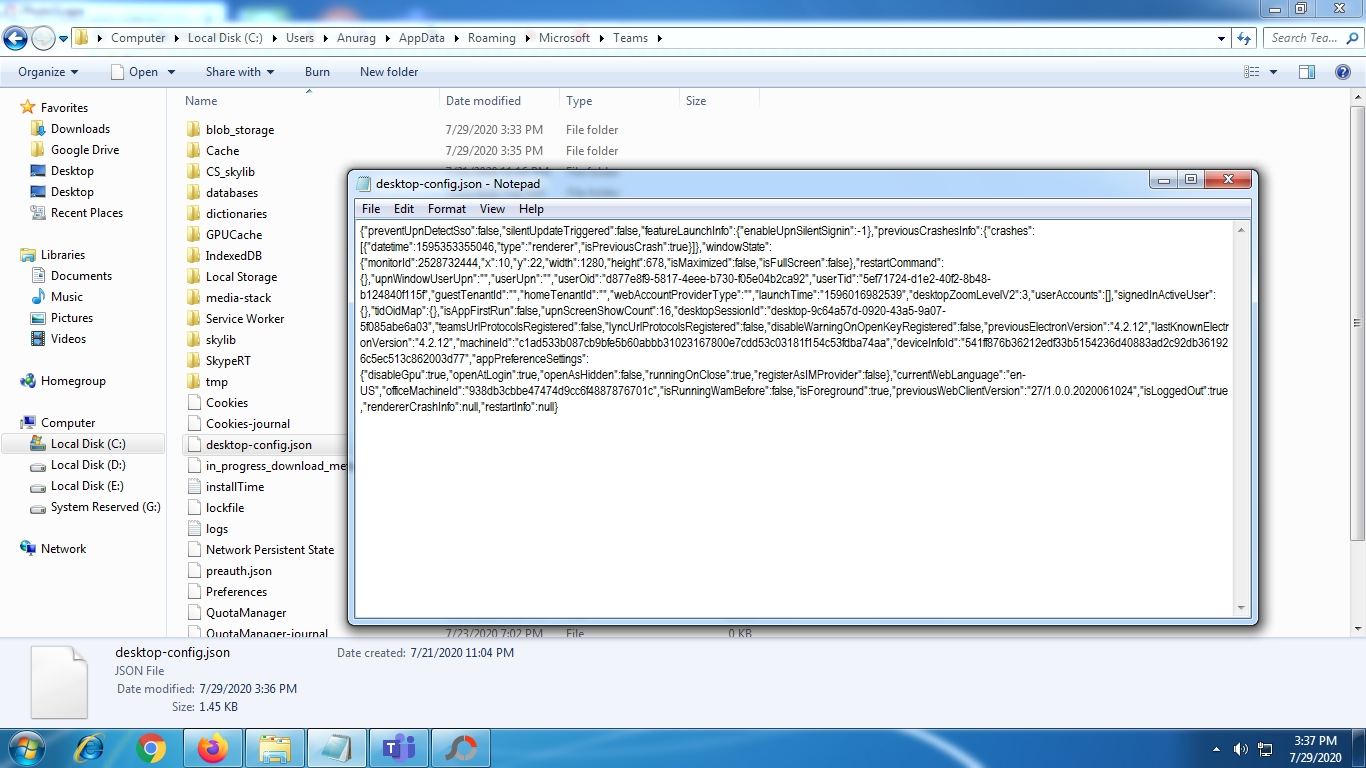1366x768 pixels.
Task: Open the Share with dropdown
Action: click(240, 72)
